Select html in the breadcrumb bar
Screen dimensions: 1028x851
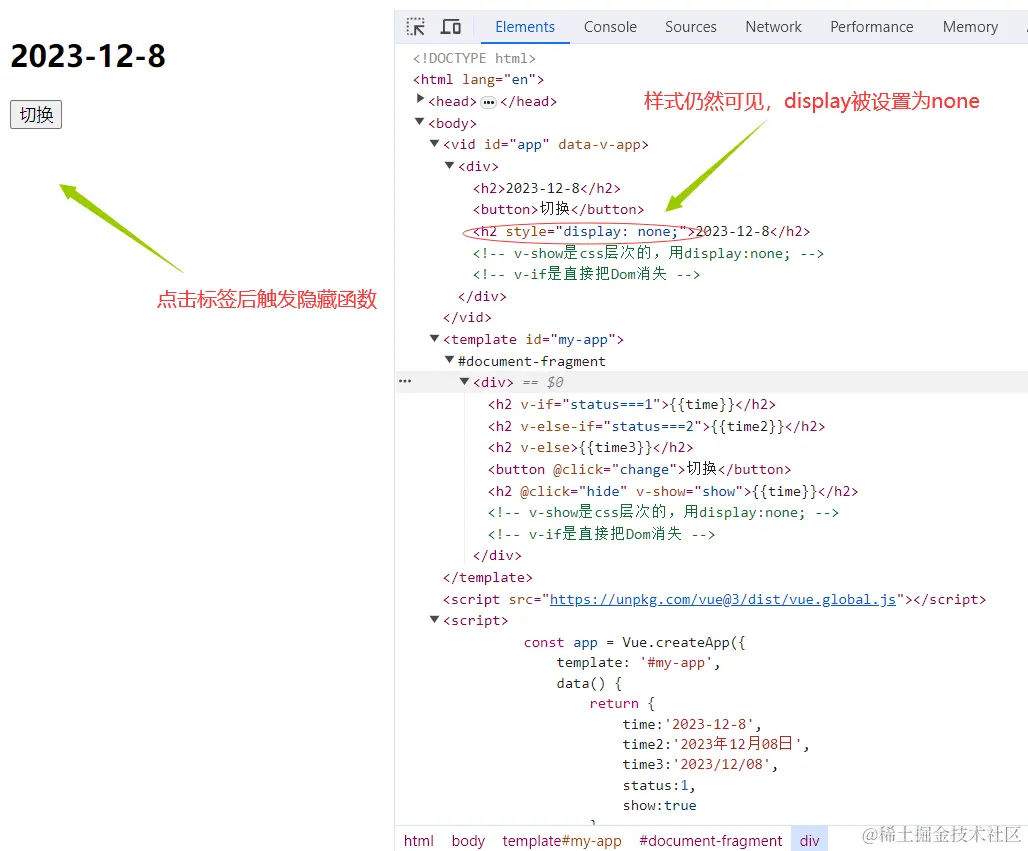pos(418,841)
